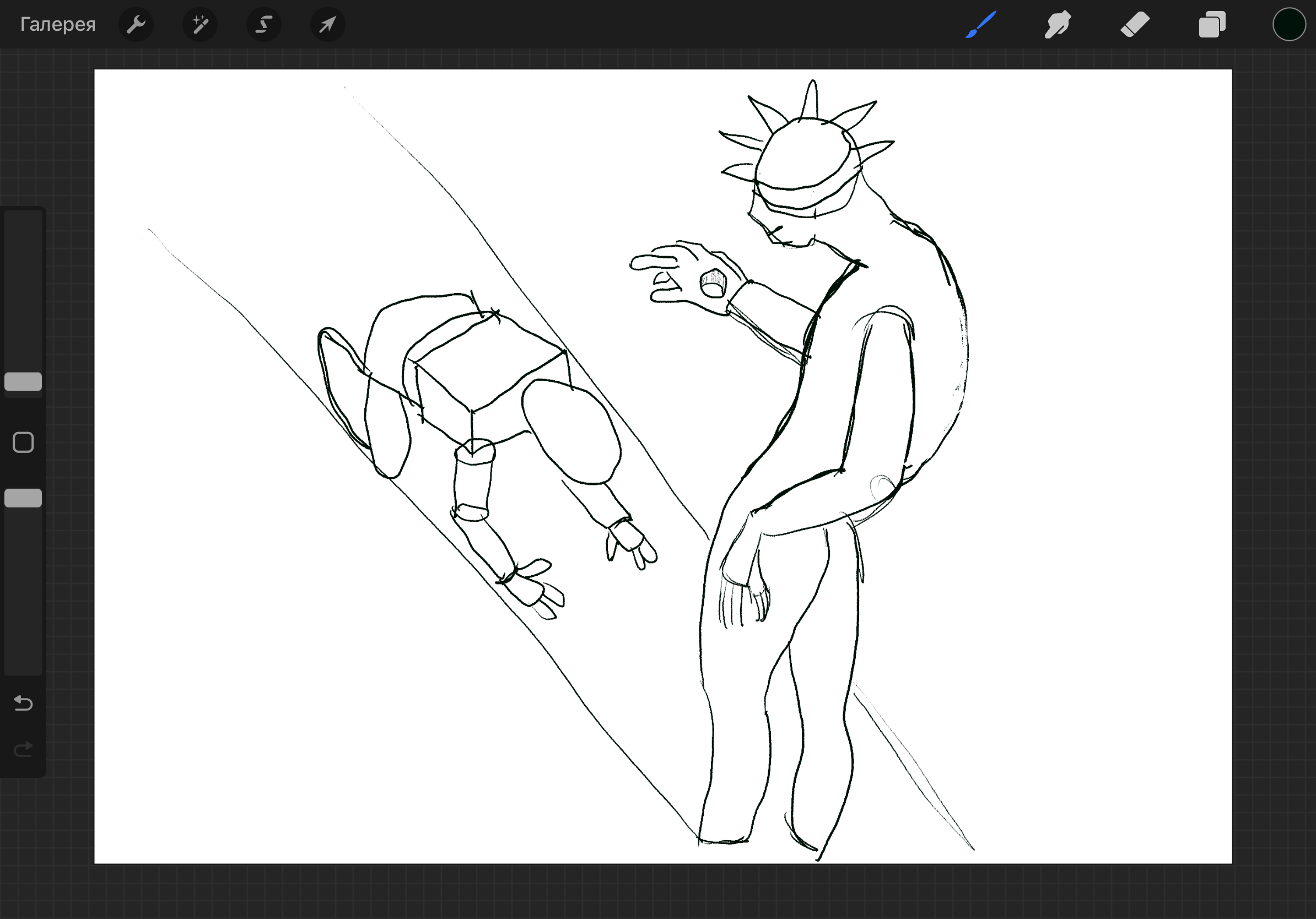Open the Layers panel

[x=1212, y=25]
